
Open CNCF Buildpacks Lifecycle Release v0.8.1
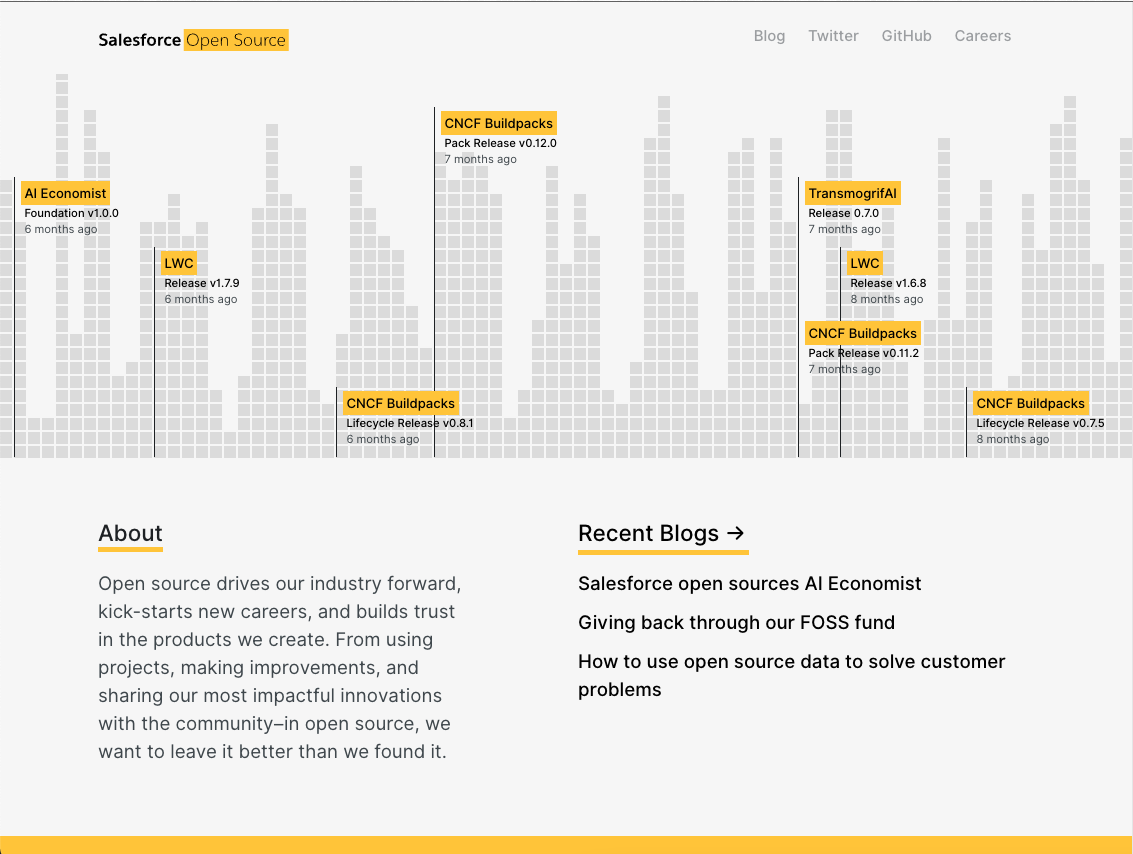tap(400, 404)
